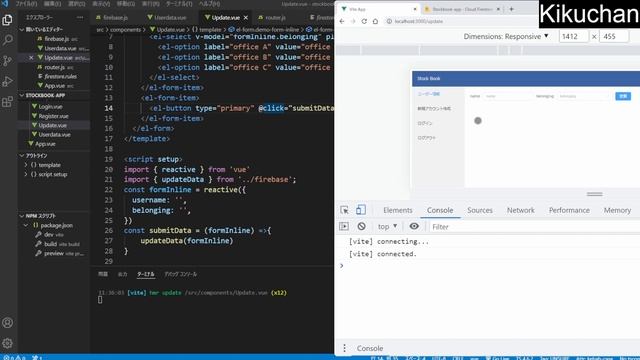640x360 pixels.
Task: Close the Vite App browser tab
Action: [x=415, y=9]
